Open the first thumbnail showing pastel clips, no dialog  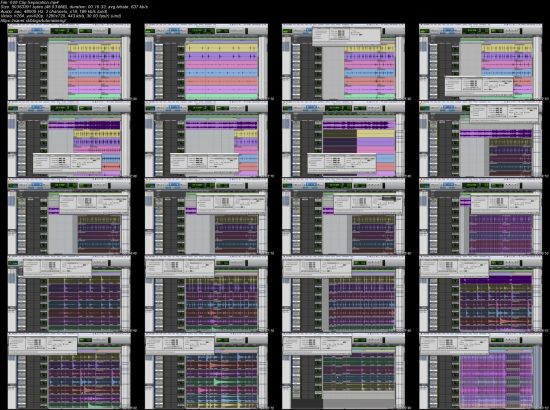click(69, 62)
